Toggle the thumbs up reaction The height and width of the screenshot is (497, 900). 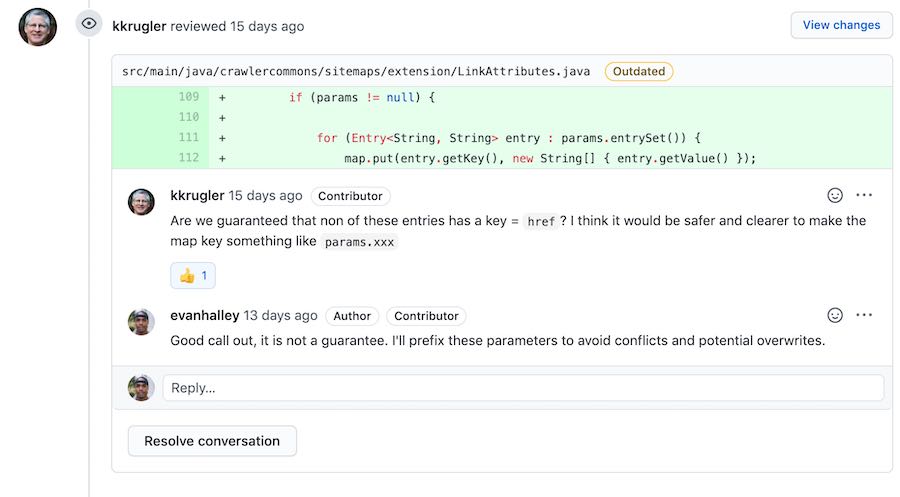(x=193, y=275)
